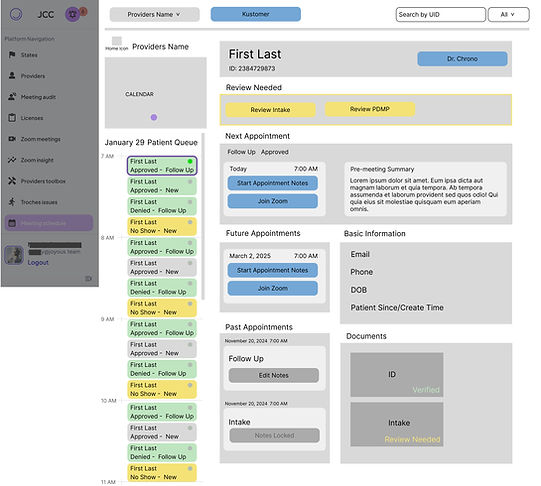
Task: Click the Pre-meeting Summary heading
Action: [382, 169]
